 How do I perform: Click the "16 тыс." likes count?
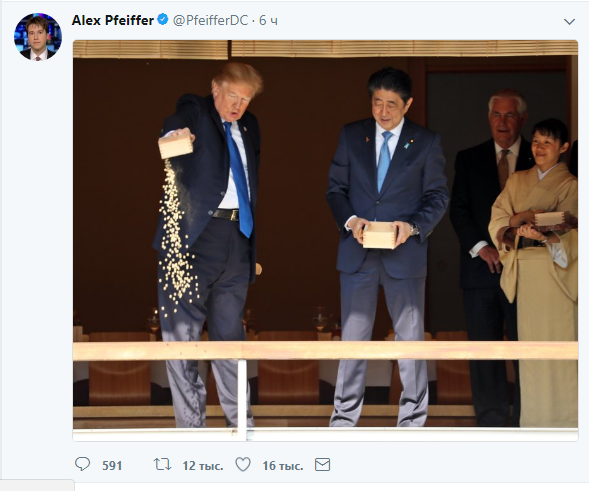(282, 466)
